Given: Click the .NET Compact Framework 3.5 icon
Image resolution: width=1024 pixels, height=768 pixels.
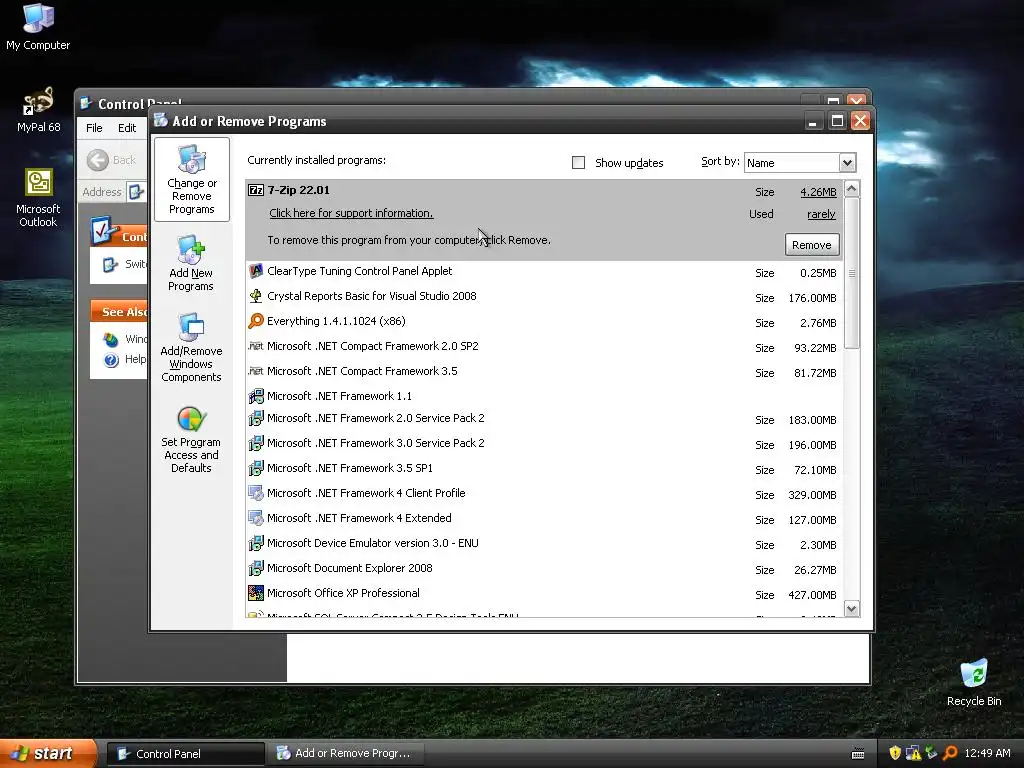Looking at the screenshot, I should [256, 371].
